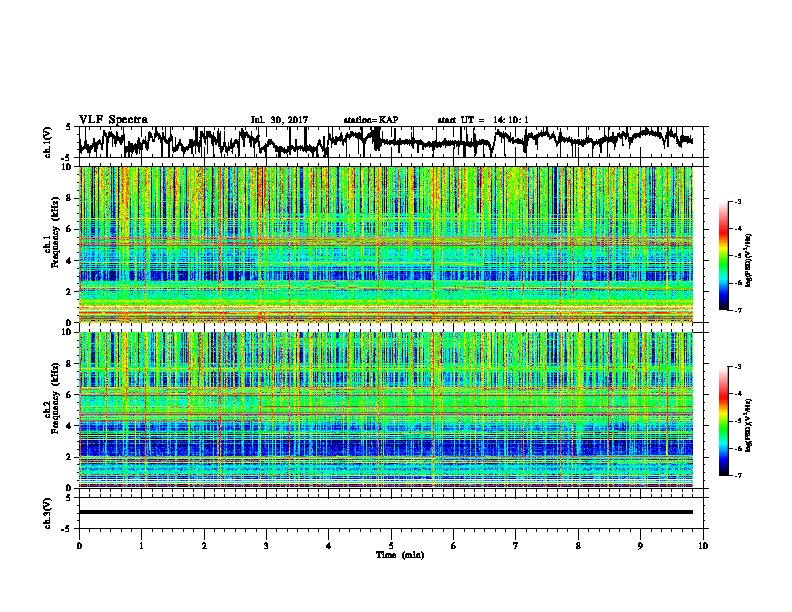Click time axis tick label "3"
Image resolution: width=792 pixels, height=612 pixels.
[266, 546]
